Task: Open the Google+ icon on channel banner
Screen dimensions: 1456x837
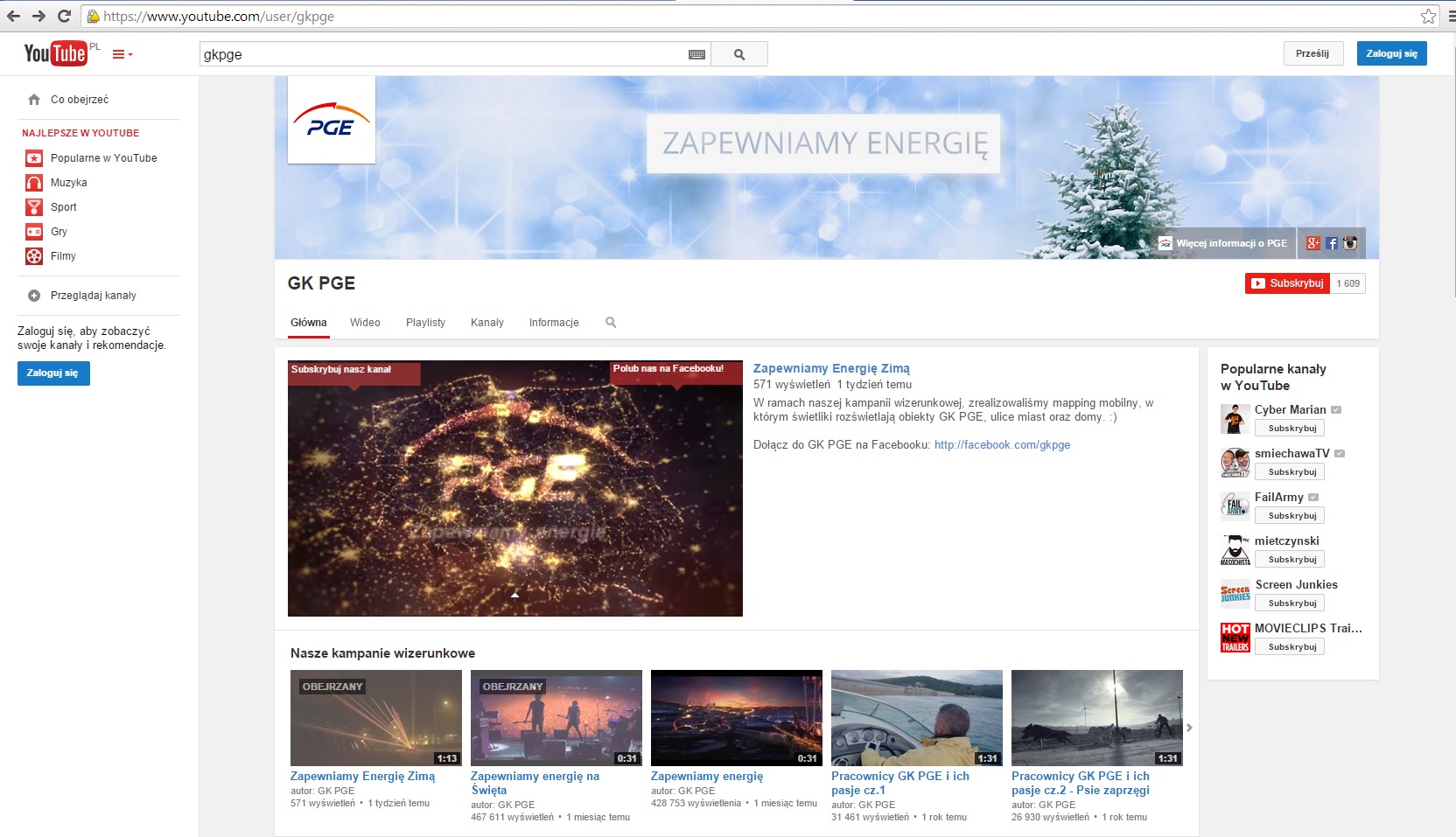Action: coord(1313,243)
